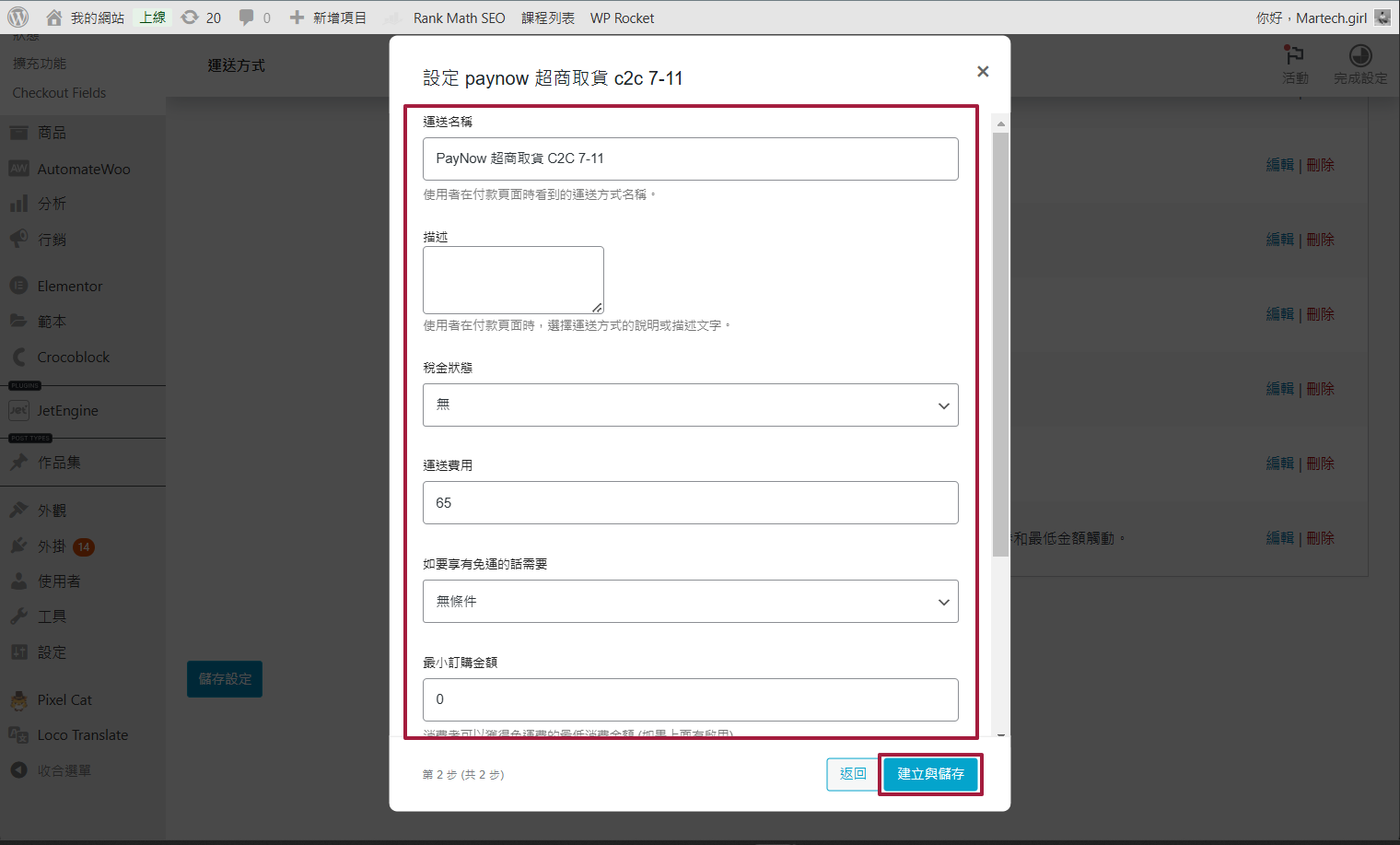Click the 返回 button in the modal
The width and height of the screenshot is (1400, 845).
click(x=852, y=774)
